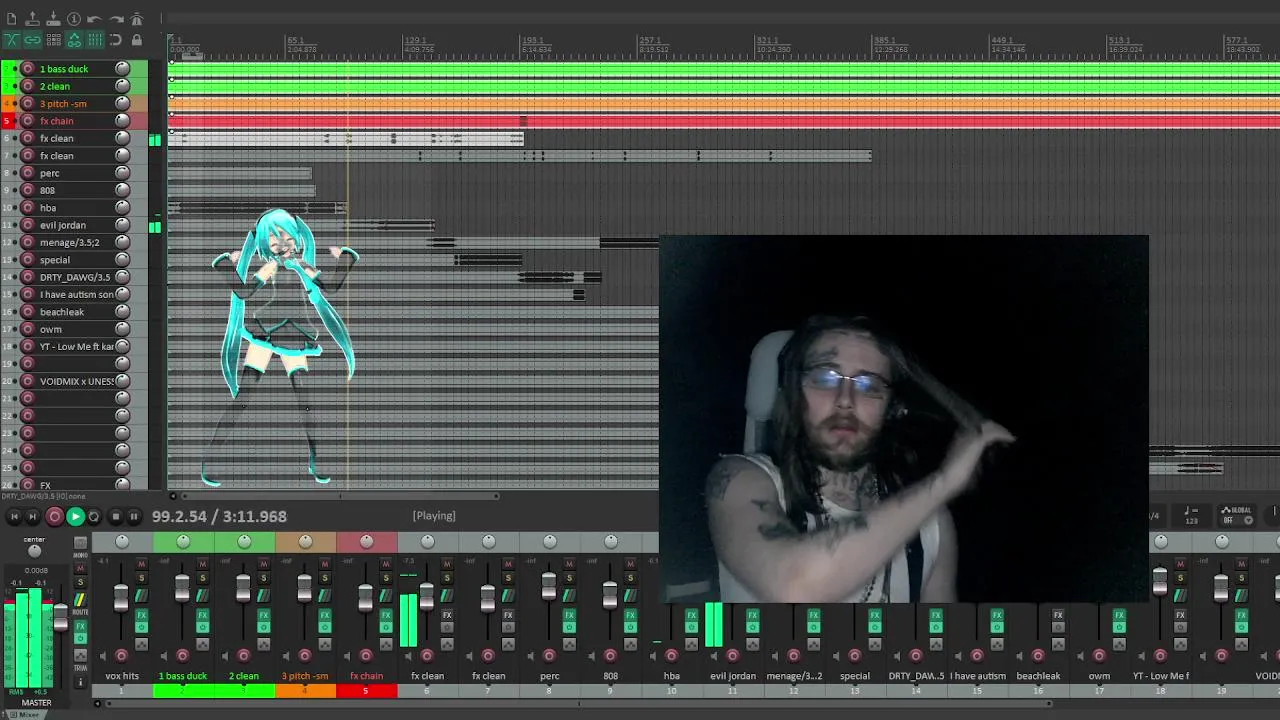
Task: Arm the 'fx chain' track in track list
Action: click(x=28, y=121)
